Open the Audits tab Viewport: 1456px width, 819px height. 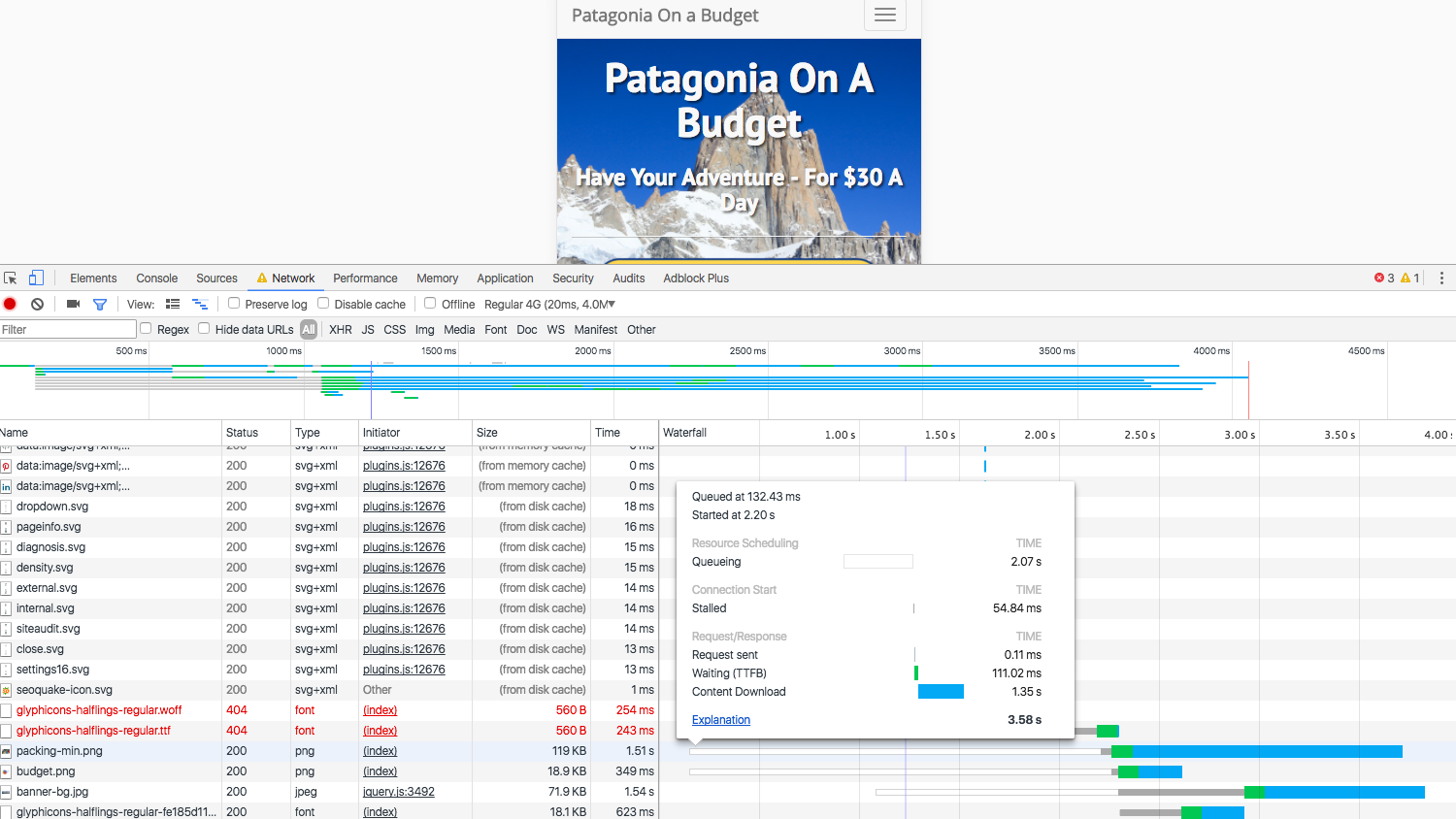point(629,278)
